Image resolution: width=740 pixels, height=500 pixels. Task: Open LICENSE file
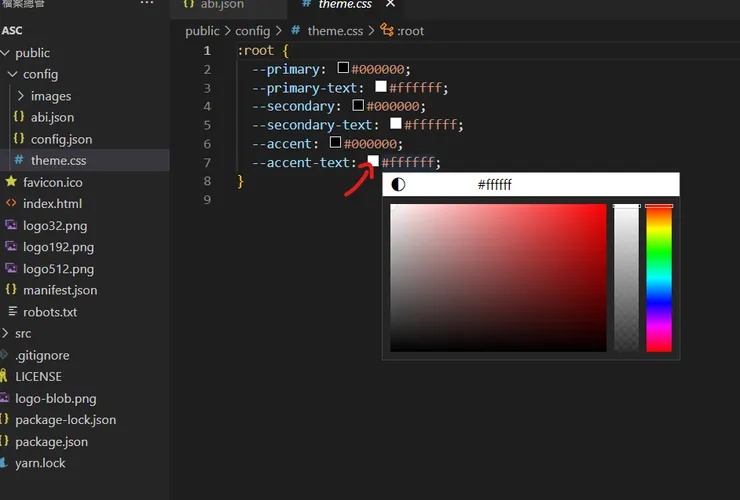pyautogui.click(x=38, y=377)
